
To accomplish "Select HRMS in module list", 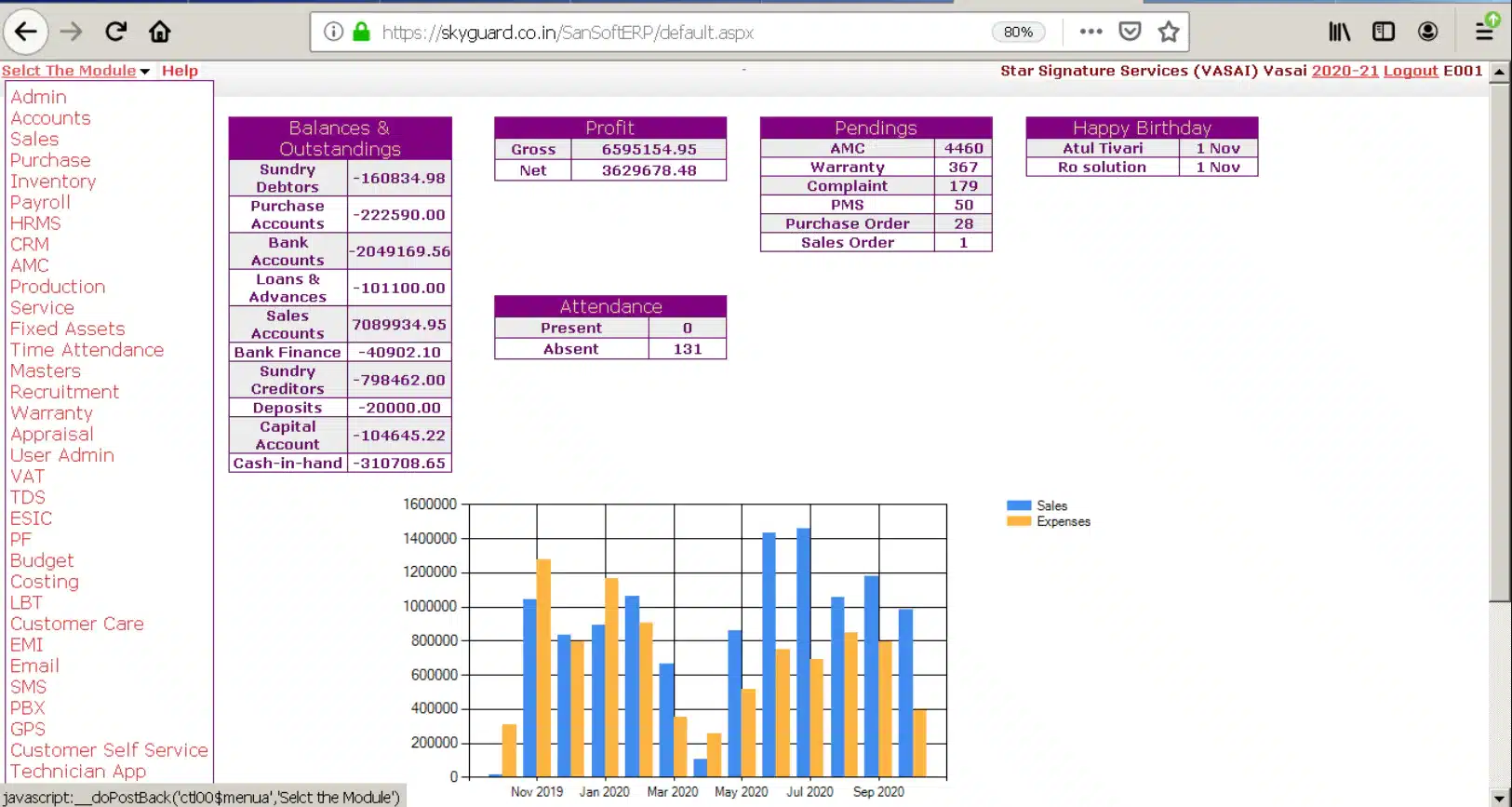I will pos(35,223).
